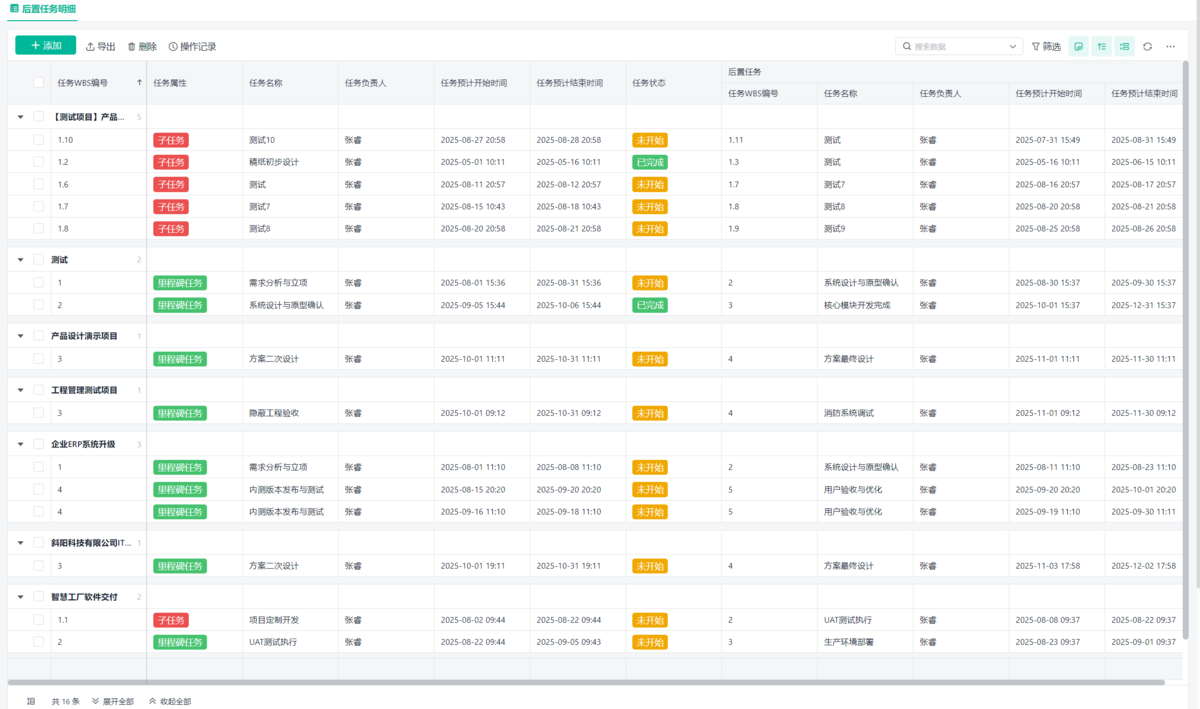Open the more options ellipsis menu
This screenshot has height=709, width=1200.
(1170, 46)
